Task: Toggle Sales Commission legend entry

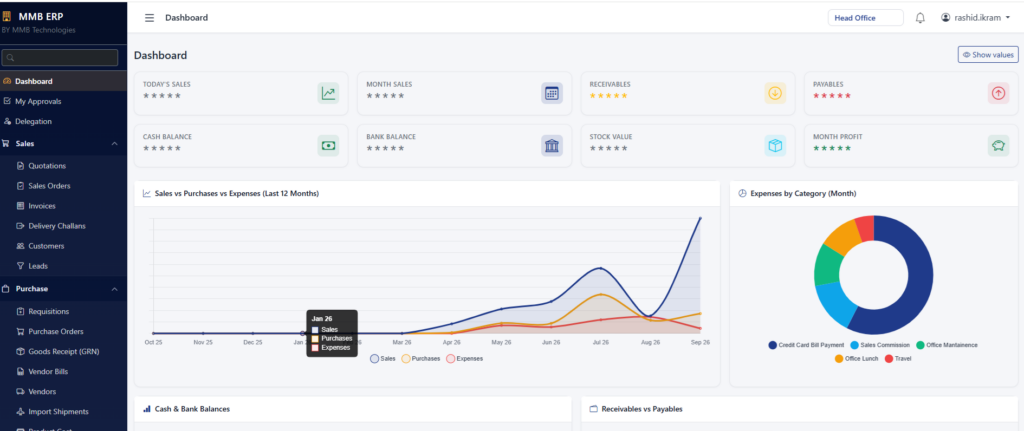Action: coord(880,345)
